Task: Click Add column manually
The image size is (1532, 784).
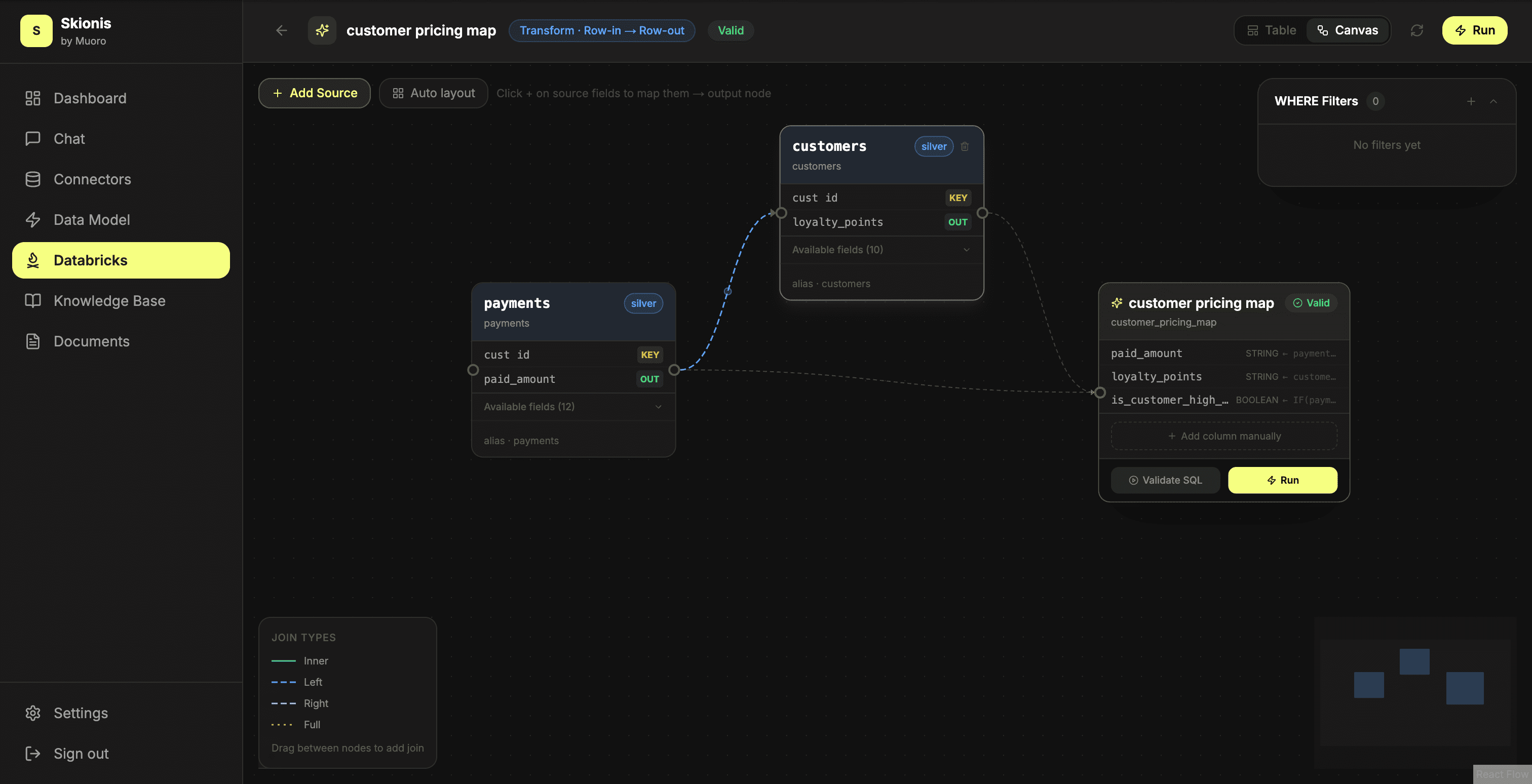Action: point(1224,436)
